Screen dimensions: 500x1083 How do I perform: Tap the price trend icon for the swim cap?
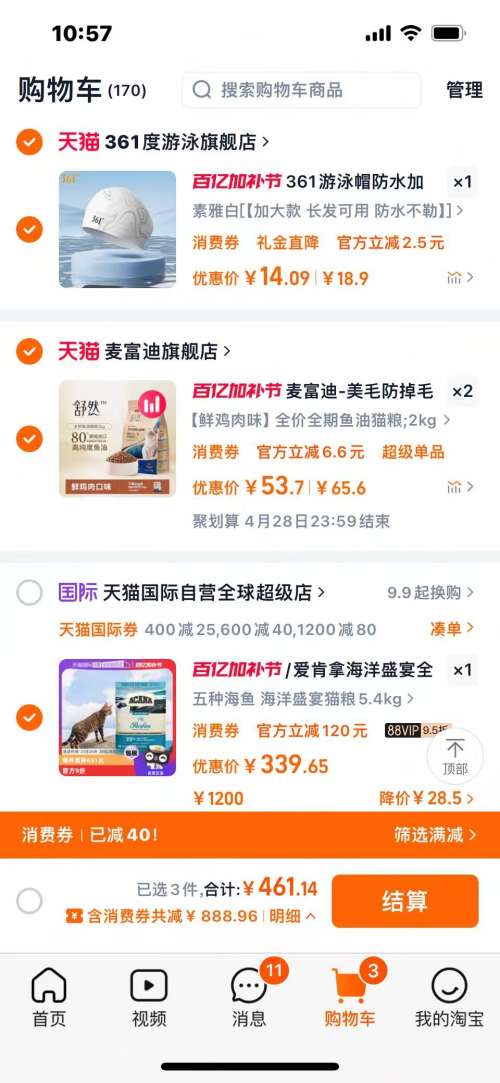[x=454, y=278]
